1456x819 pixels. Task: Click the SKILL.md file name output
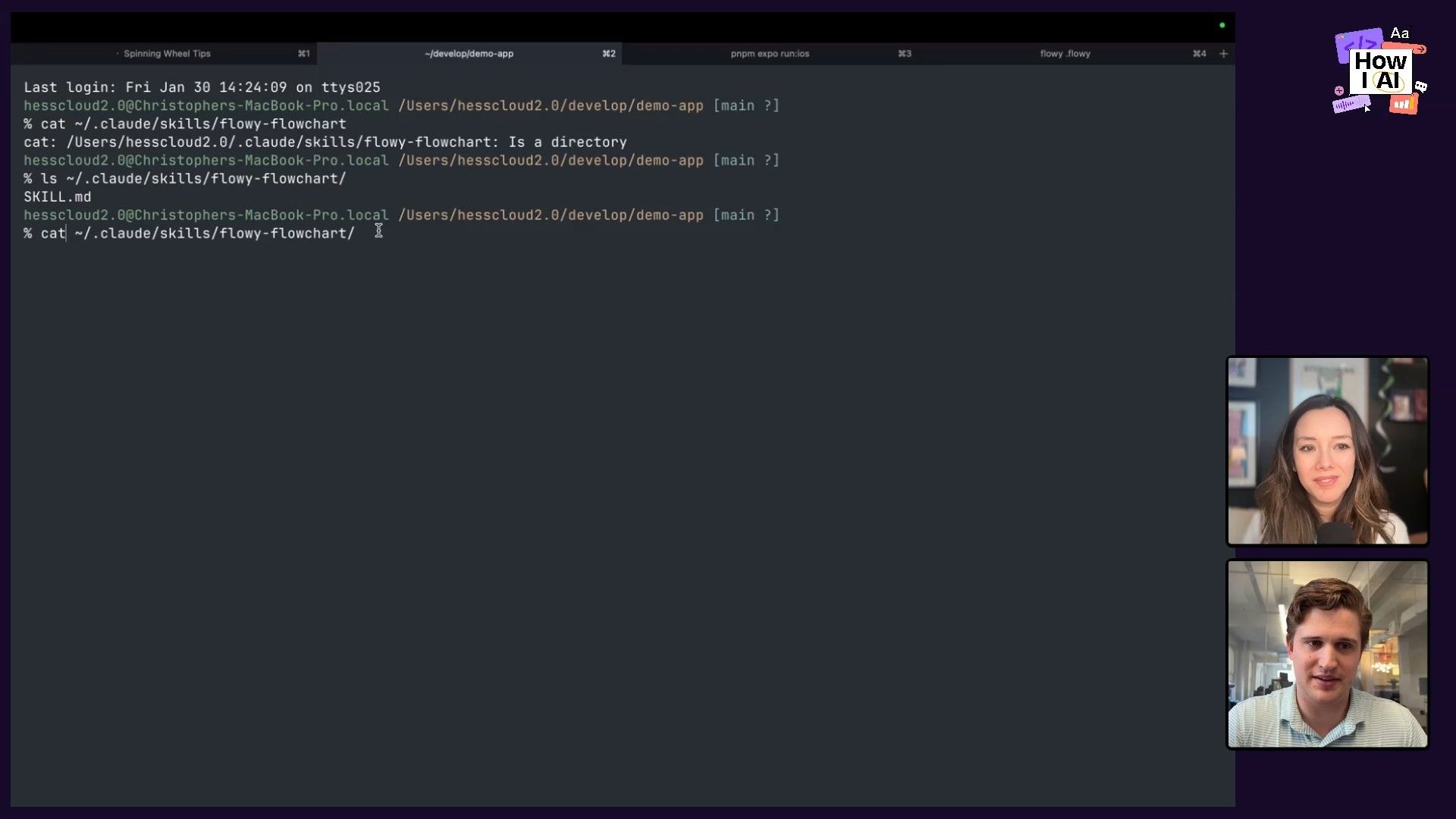(x=58, y=197)
